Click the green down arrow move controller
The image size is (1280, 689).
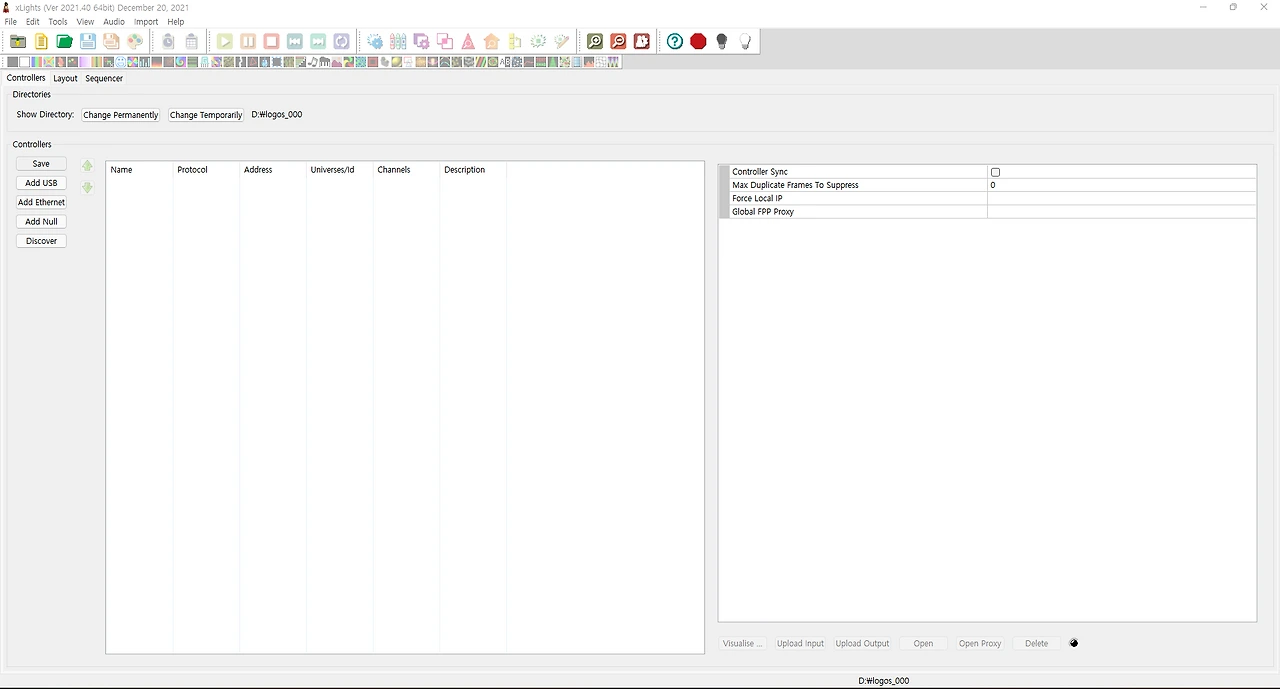tap(88, 187)
